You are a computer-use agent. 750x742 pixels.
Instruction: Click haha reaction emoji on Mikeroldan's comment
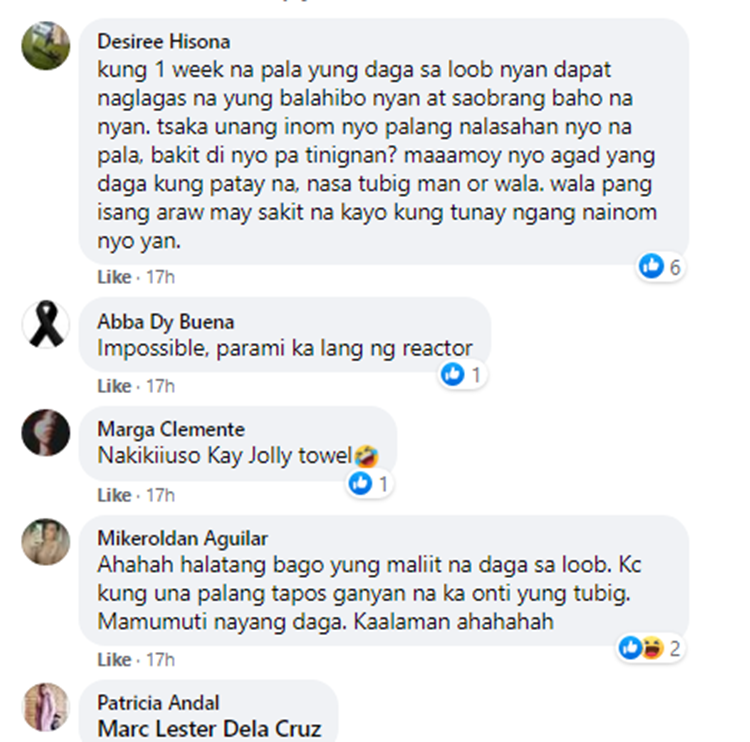pos(652,648)
